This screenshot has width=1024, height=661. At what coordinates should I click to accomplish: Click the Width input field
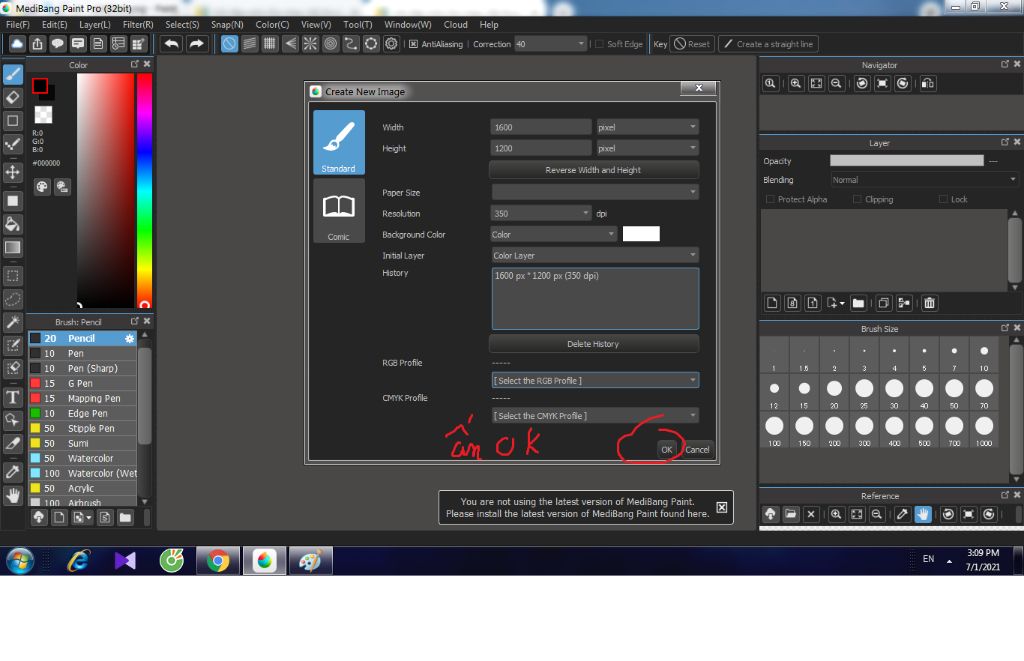pyautogui.click(x=541, y=127)
